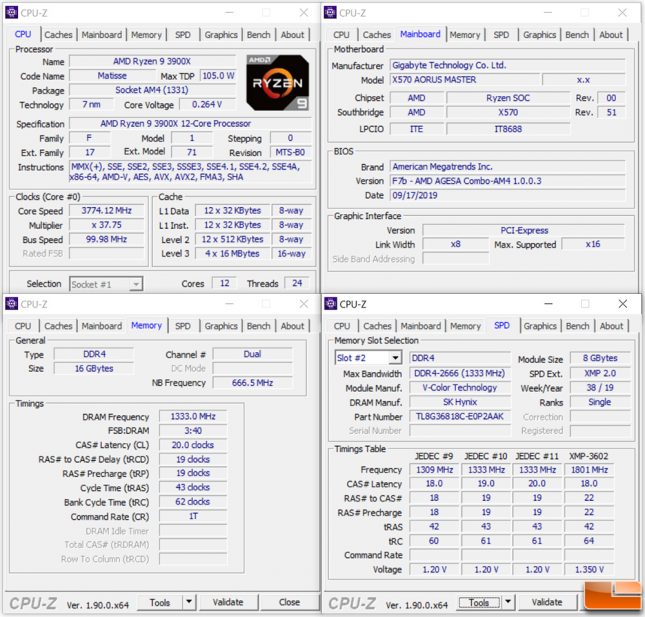Click the Level 3 cache value 4 x 16 MBytes
This screenshot has width=645, height=617.
232,254
